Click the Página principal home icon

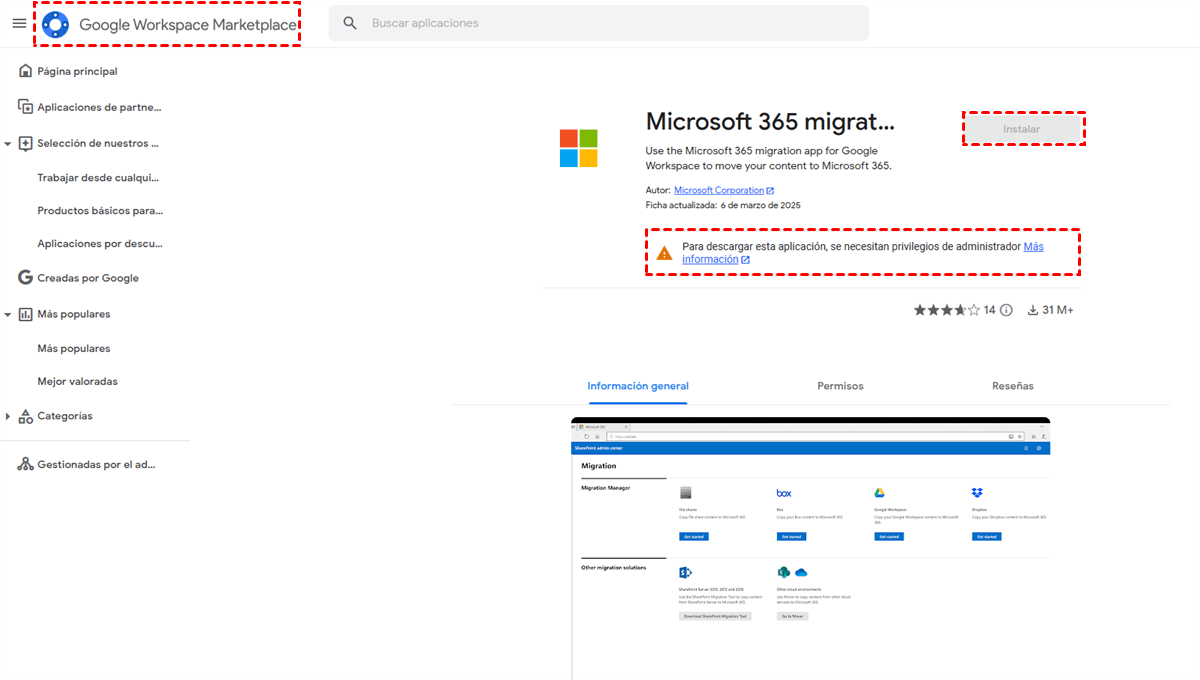(x=26, y=71)
